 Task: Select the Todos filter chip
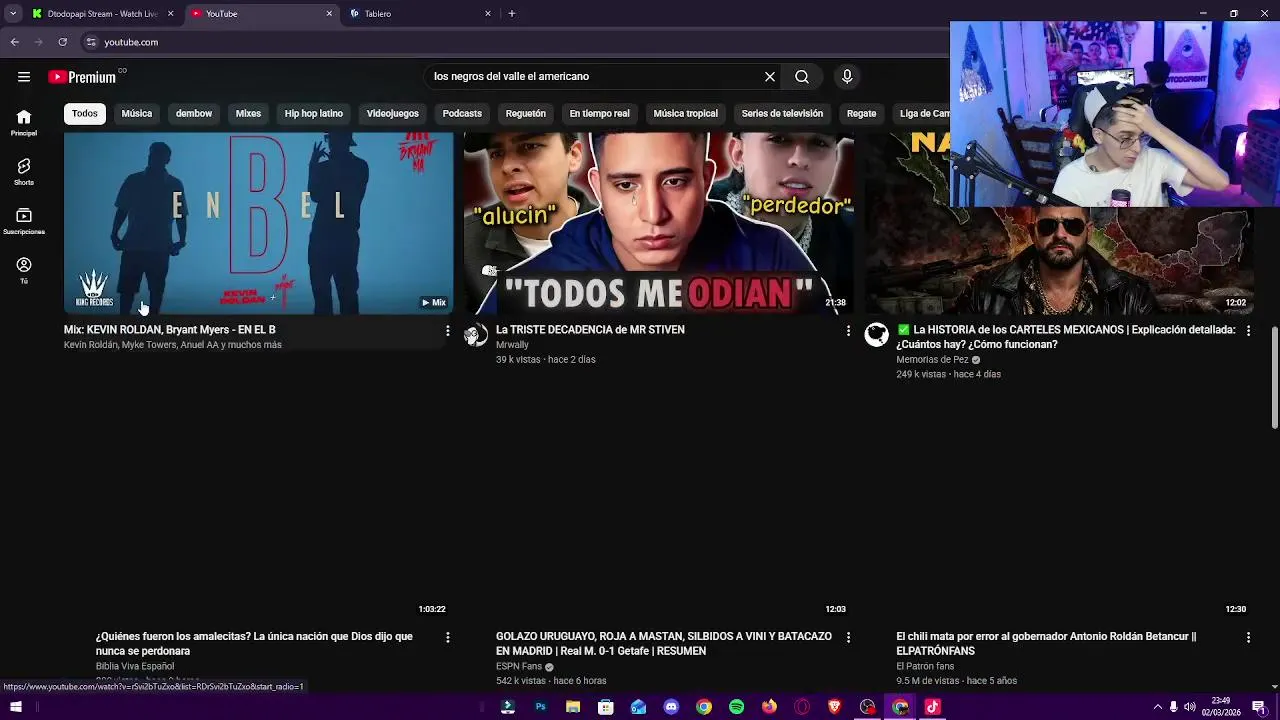coord(85,114)
